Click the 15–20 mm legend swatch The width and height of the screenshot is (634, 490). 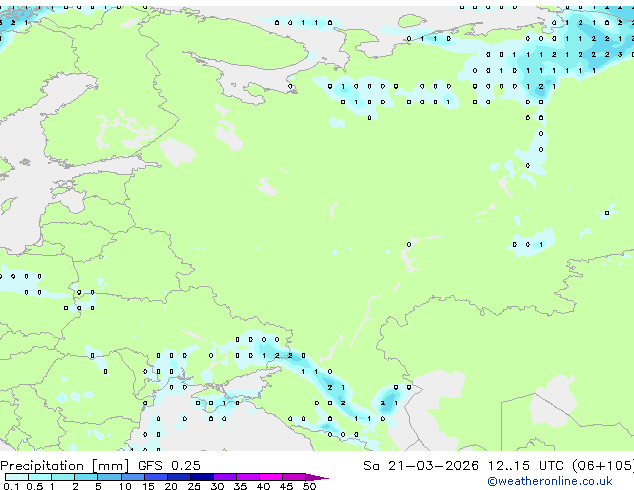click(156, 477)
